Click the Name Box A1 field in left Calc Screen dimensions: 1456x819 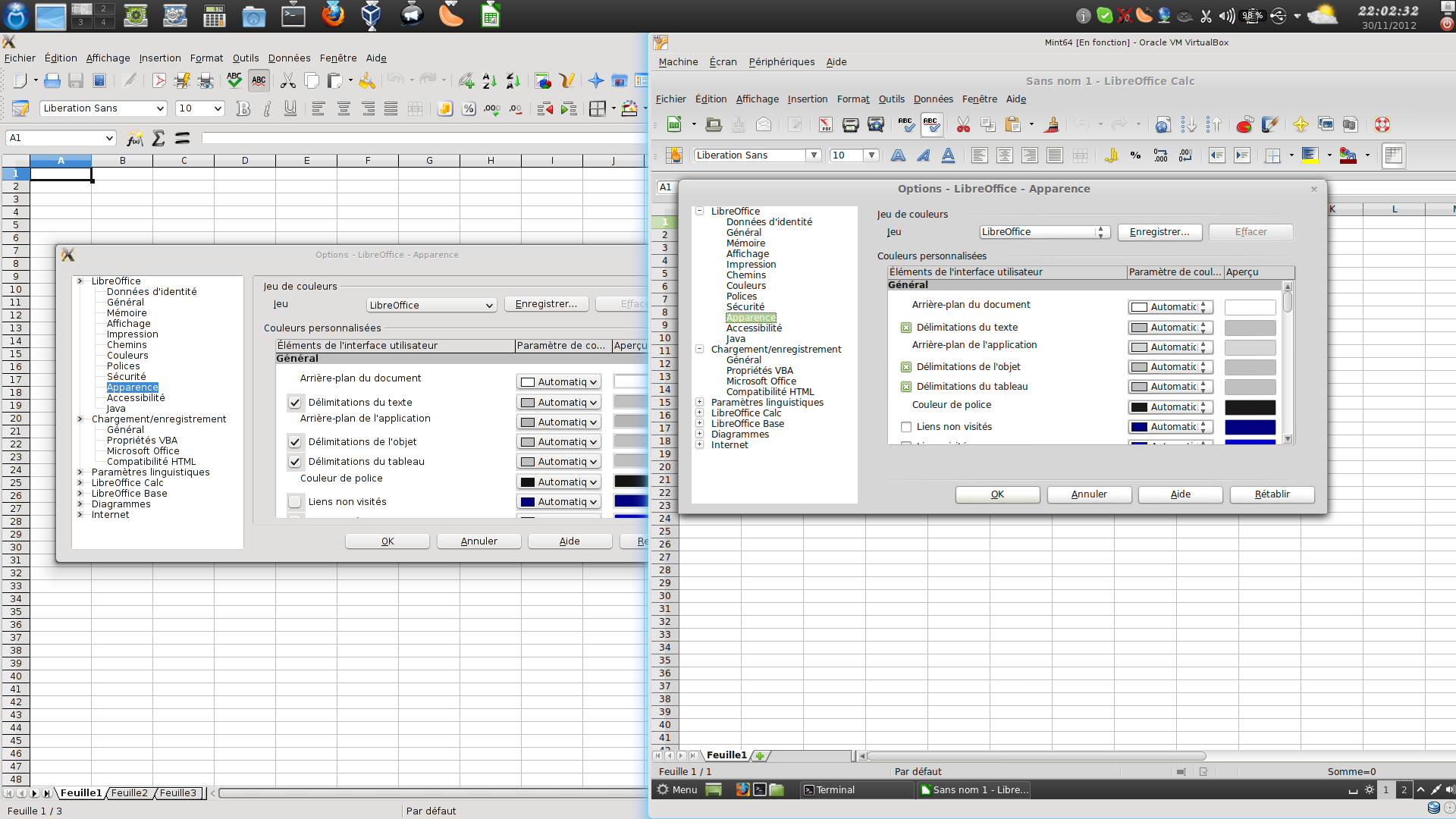pyautogui.click(x=61, y=138)
